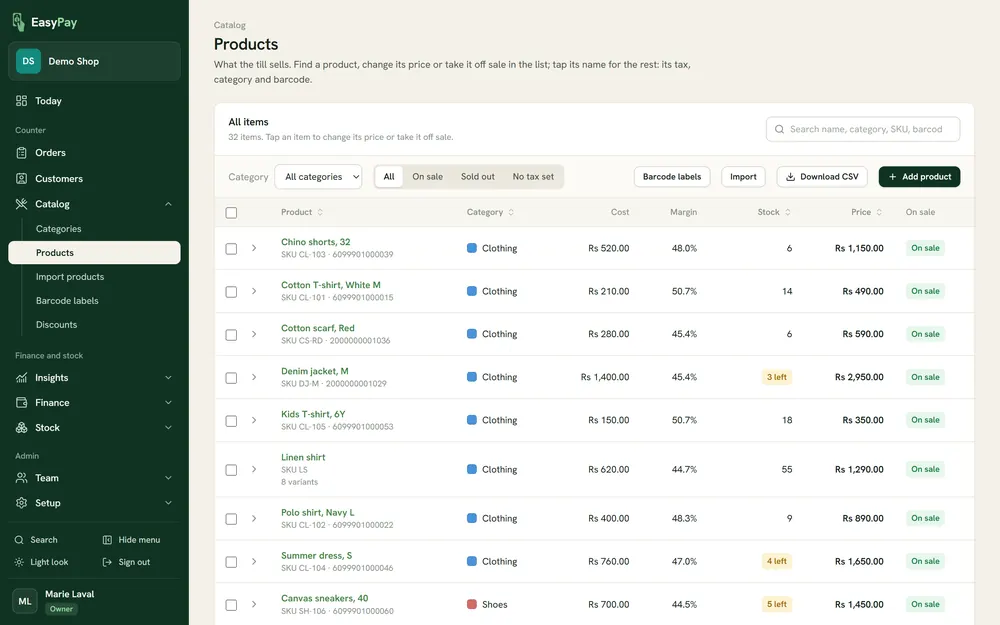This screenshot has height=625, width=1000.
Task: Tick the checkbox for Cotton T-shirt, White M
Action: coord(232,291)
